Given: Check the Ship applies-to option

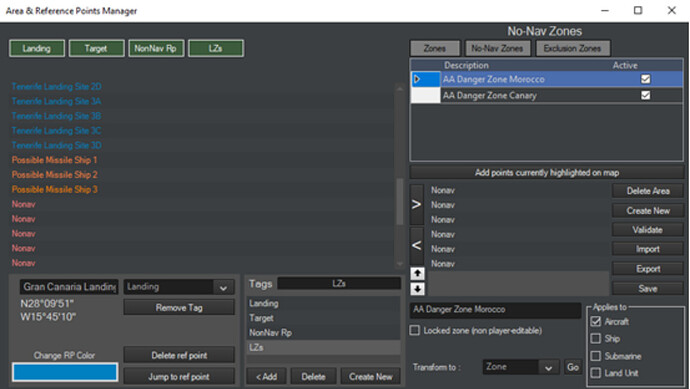Looking at the screenshot, I should [x=595, y=338].
